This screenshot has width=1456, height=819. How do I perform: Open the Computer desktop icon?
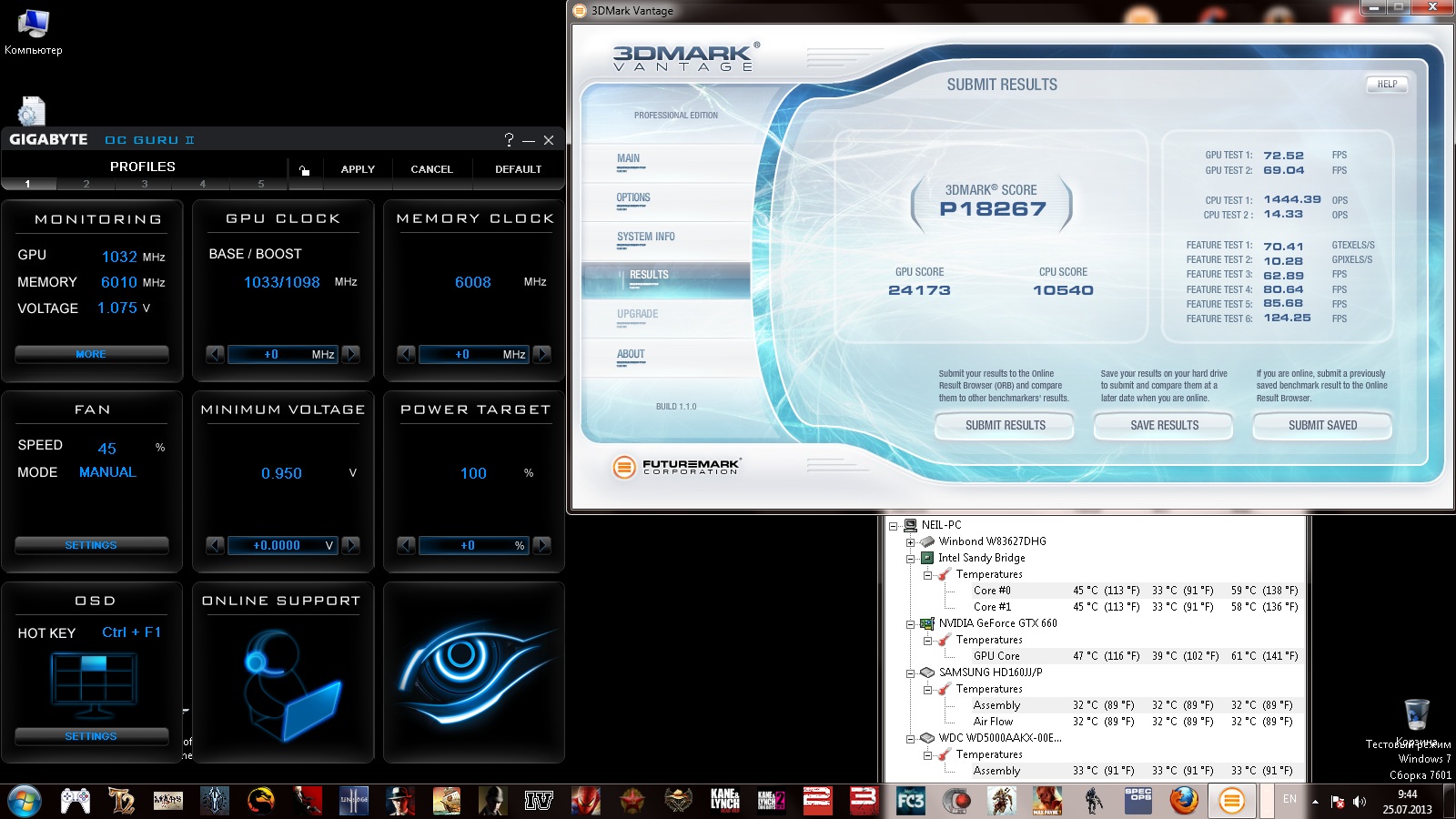tap(34, 32)
